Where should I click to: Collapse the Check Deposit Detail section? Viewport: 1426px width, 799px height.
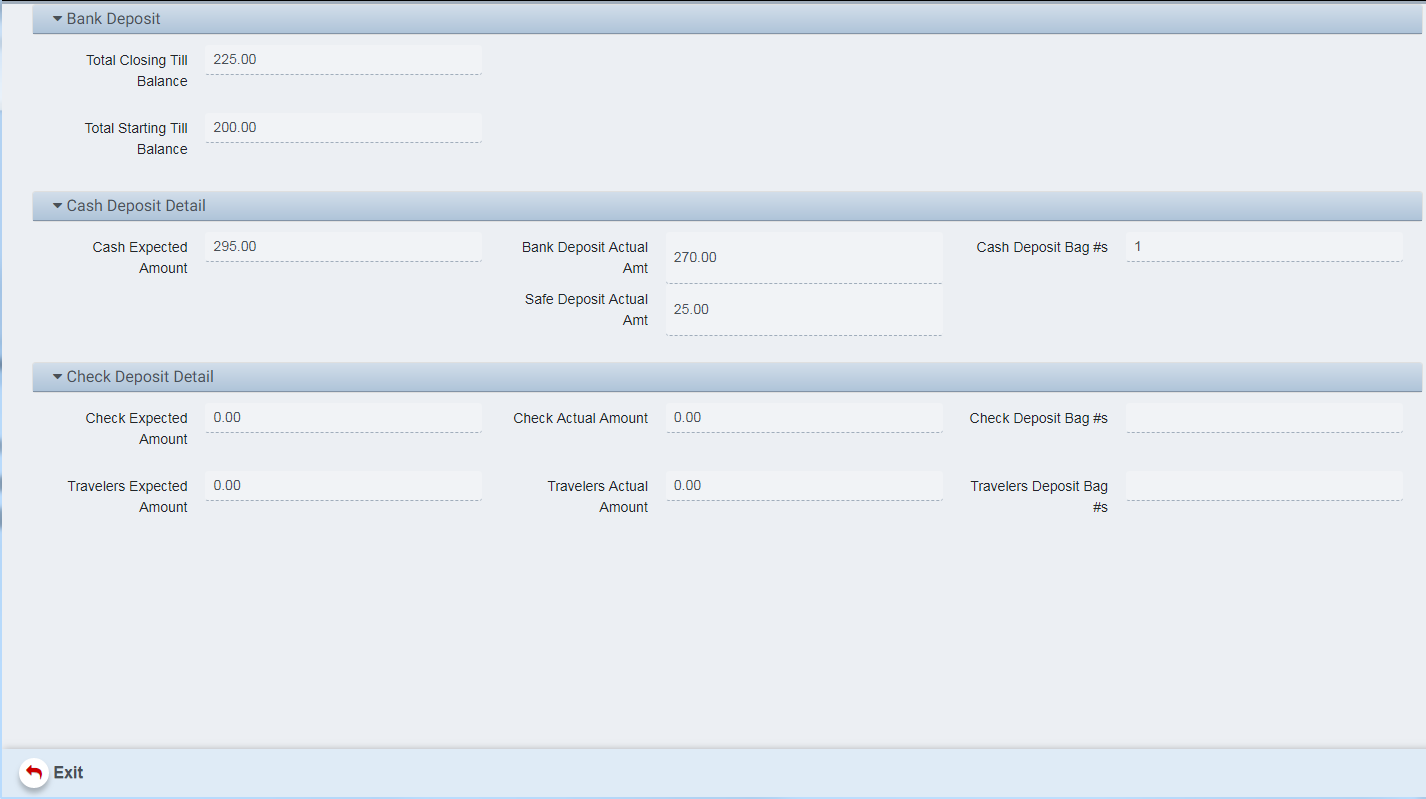pyautogui.click(x=58, y=377)
